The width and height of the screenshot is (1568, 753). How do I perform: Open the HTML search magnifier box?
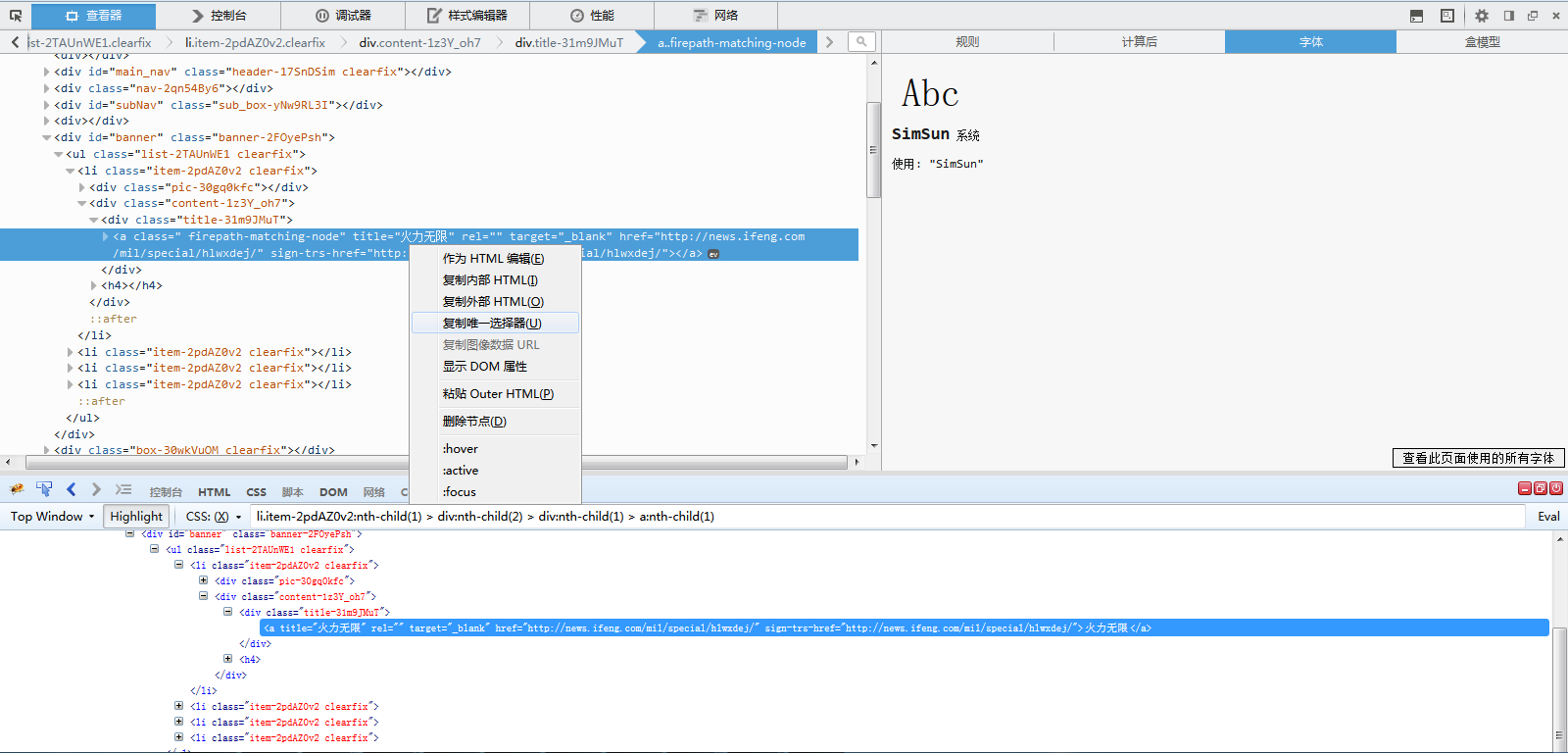861,41
